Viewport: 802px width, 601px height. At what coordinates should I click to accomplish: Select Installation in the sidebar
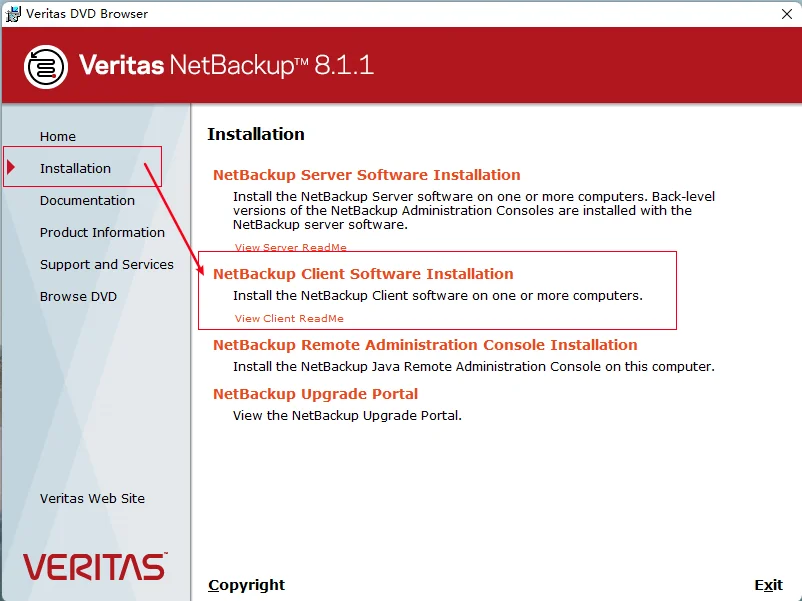point(75,168)
